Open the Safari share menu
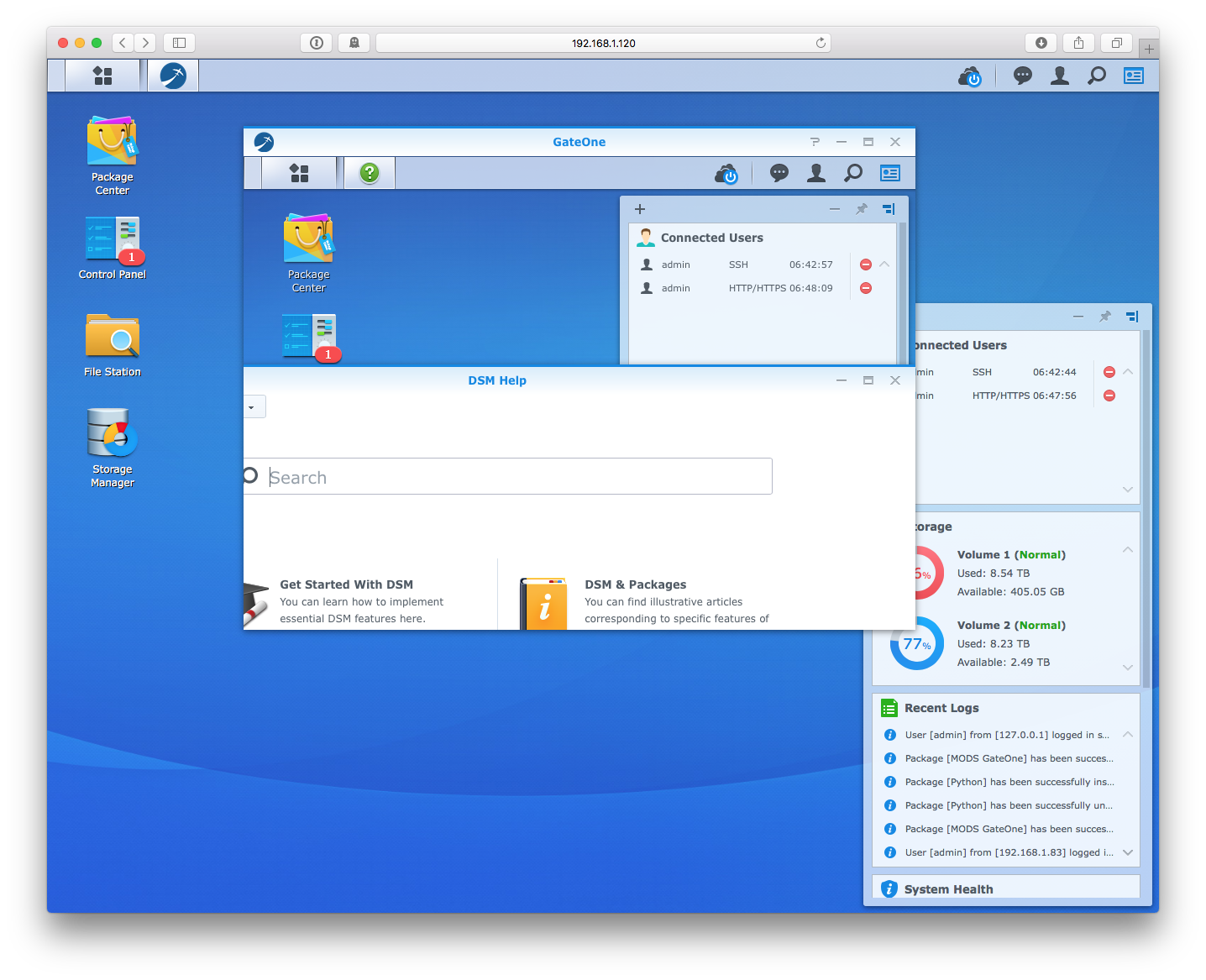This screenshot has height=980, width=1206. pyautogui.click(x=1079, y=43)
